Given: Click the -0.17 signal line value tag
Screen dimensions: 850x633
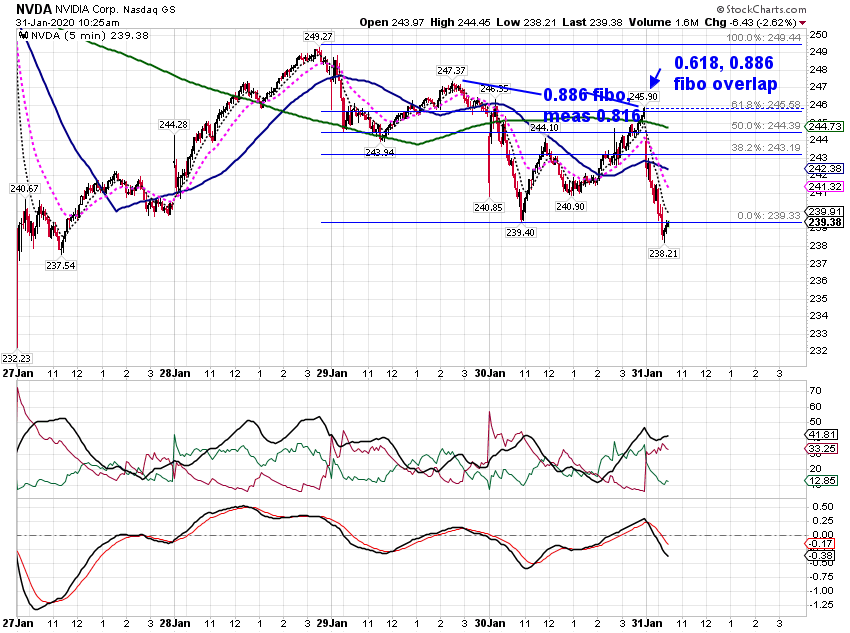Looking at the screenshot, I should [x=821, y=544].
